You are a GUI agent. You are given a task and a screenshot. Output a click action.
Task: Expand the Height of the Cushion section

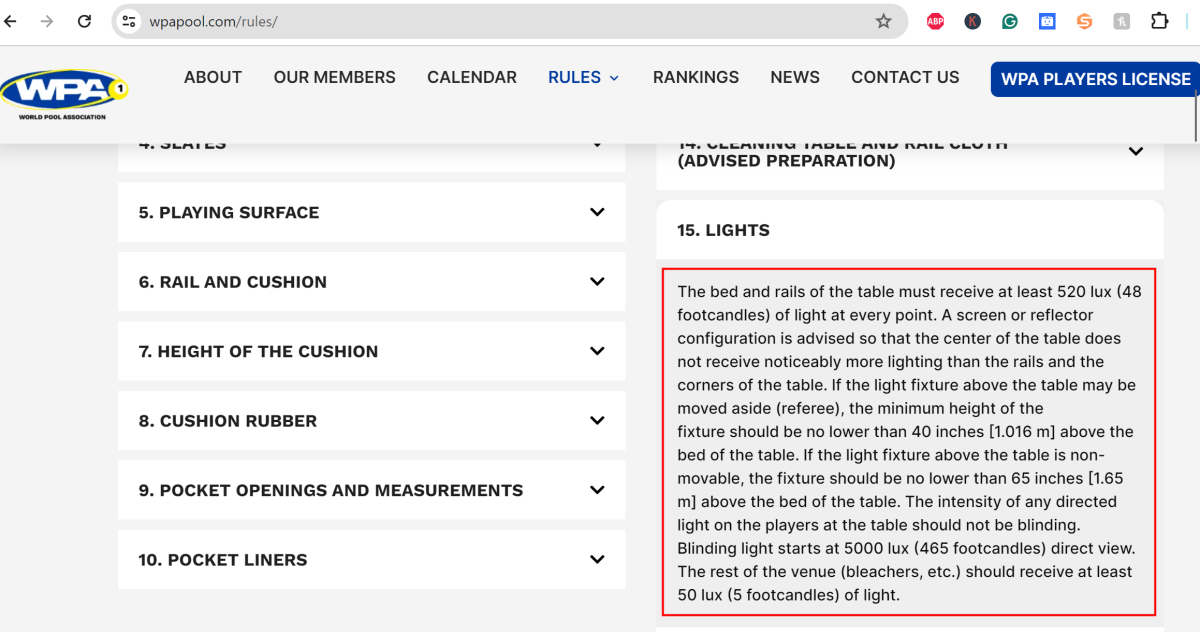click(x=371, y=351)
